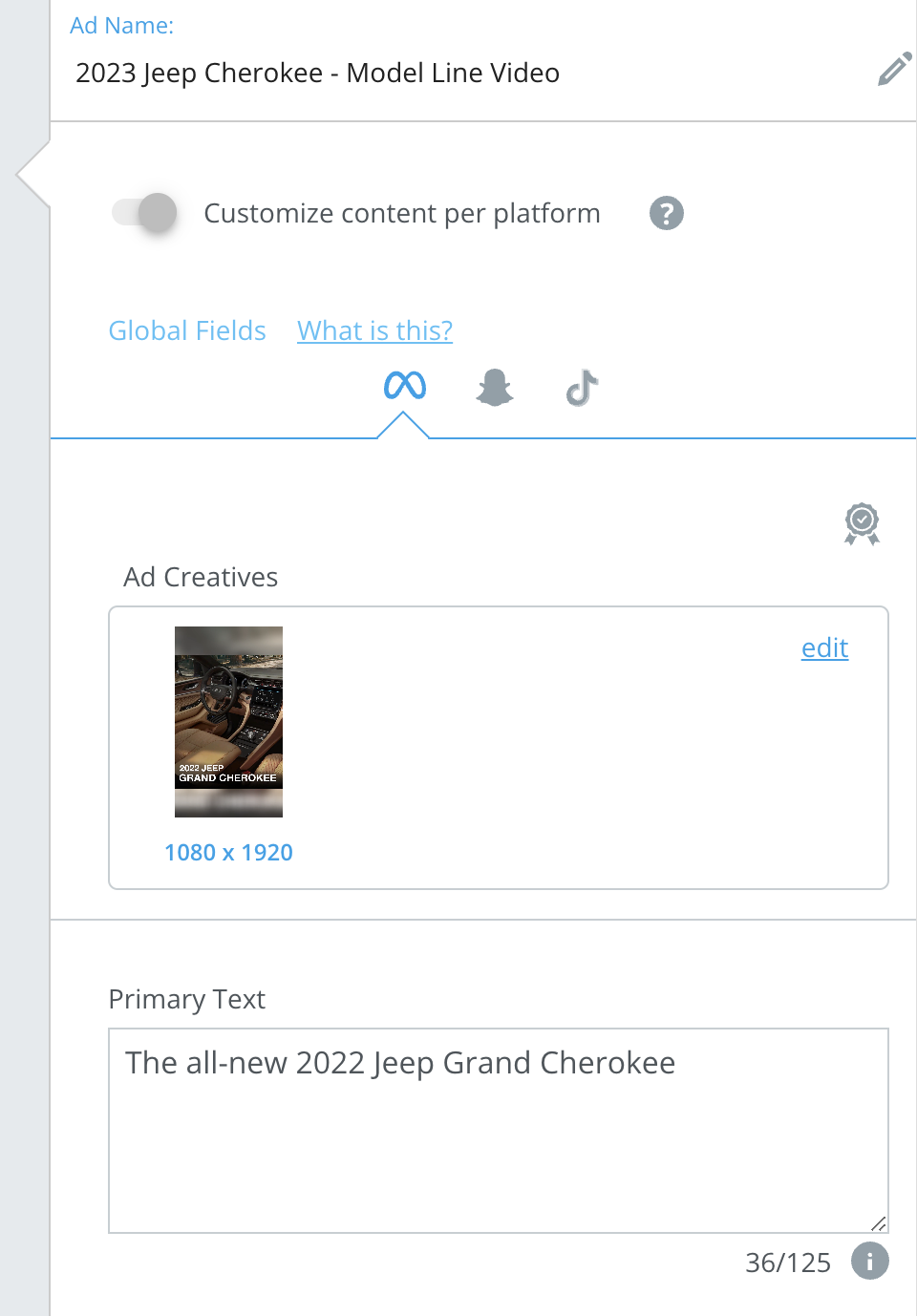Click the info icon near character count
917x1316 pixels.
[x=870, y=1261]
